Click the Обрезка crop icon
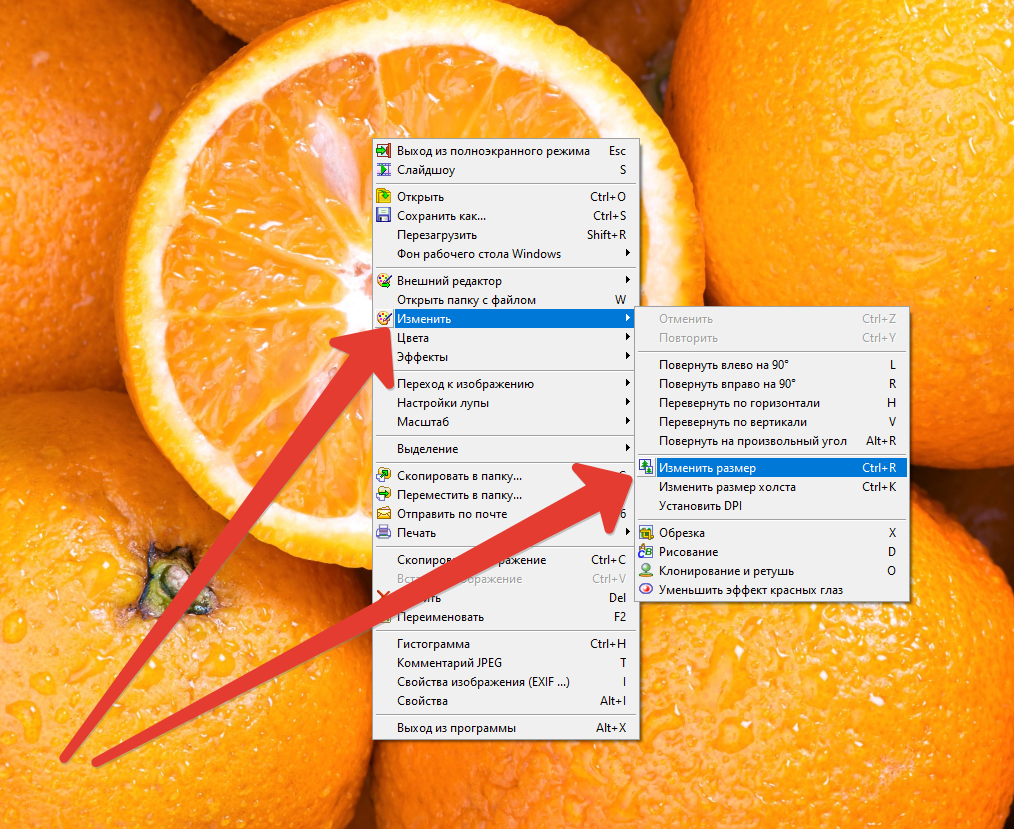The height and width of the screenshot is (829, 1014). click(x=645, y=532)
